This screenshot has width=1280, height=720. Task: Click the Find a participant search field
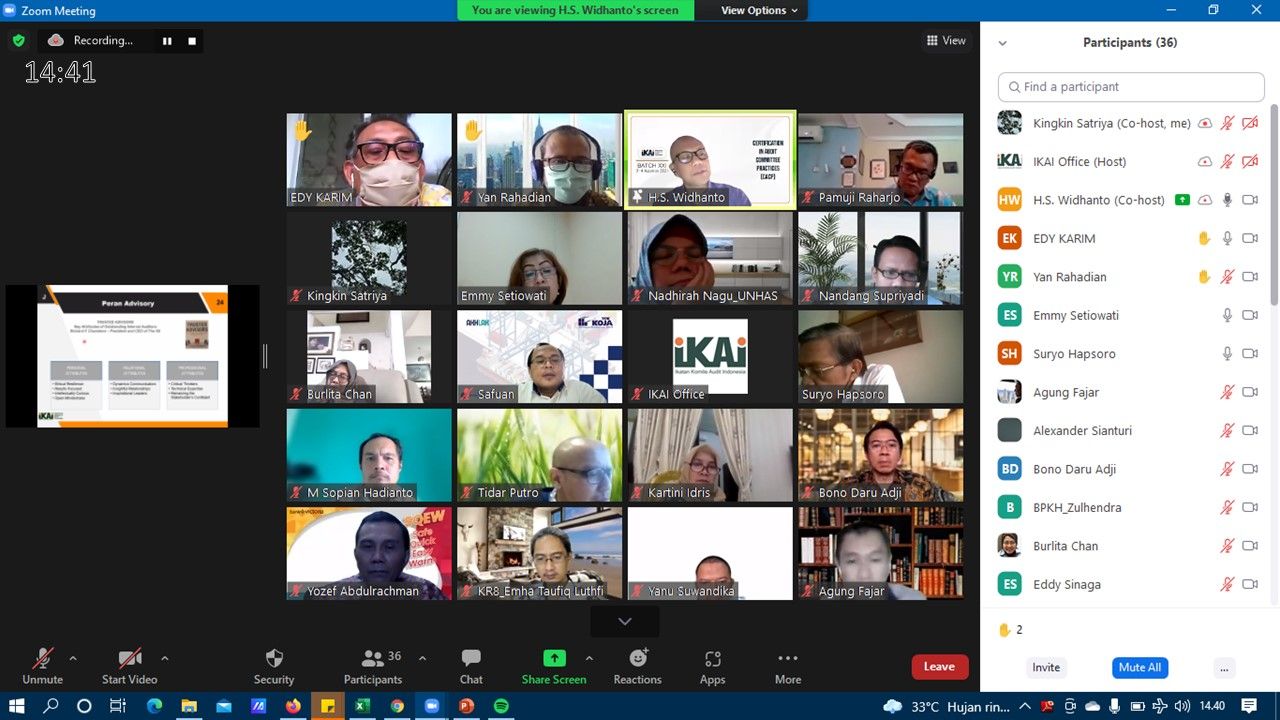click(x=1131, y=87)
